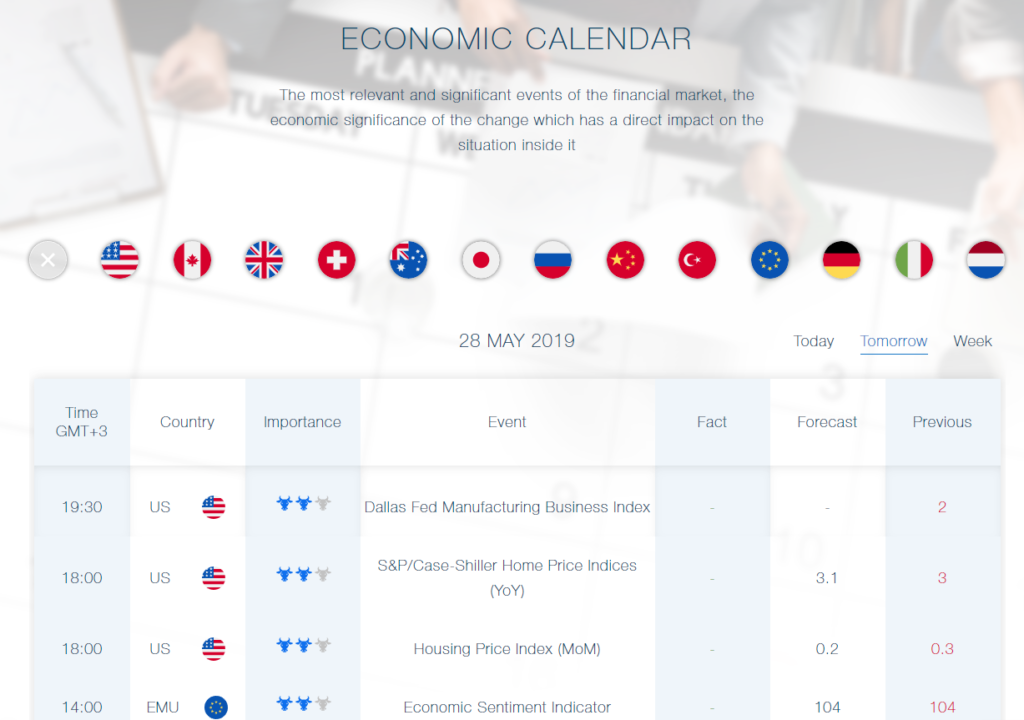Filter events by China flag
This screenshot has height=720, width=1024.
625,260
